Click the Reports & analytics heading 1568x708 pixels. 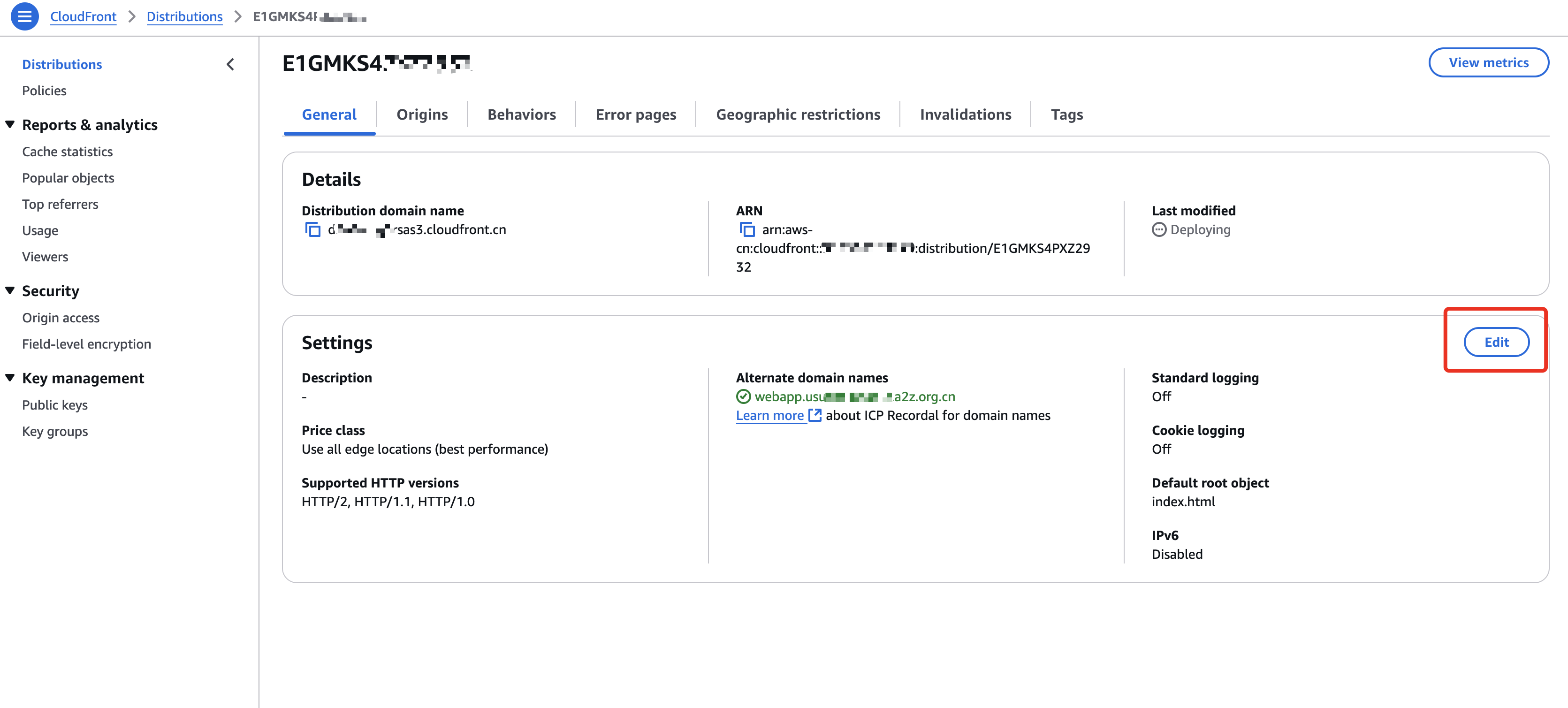90,124
